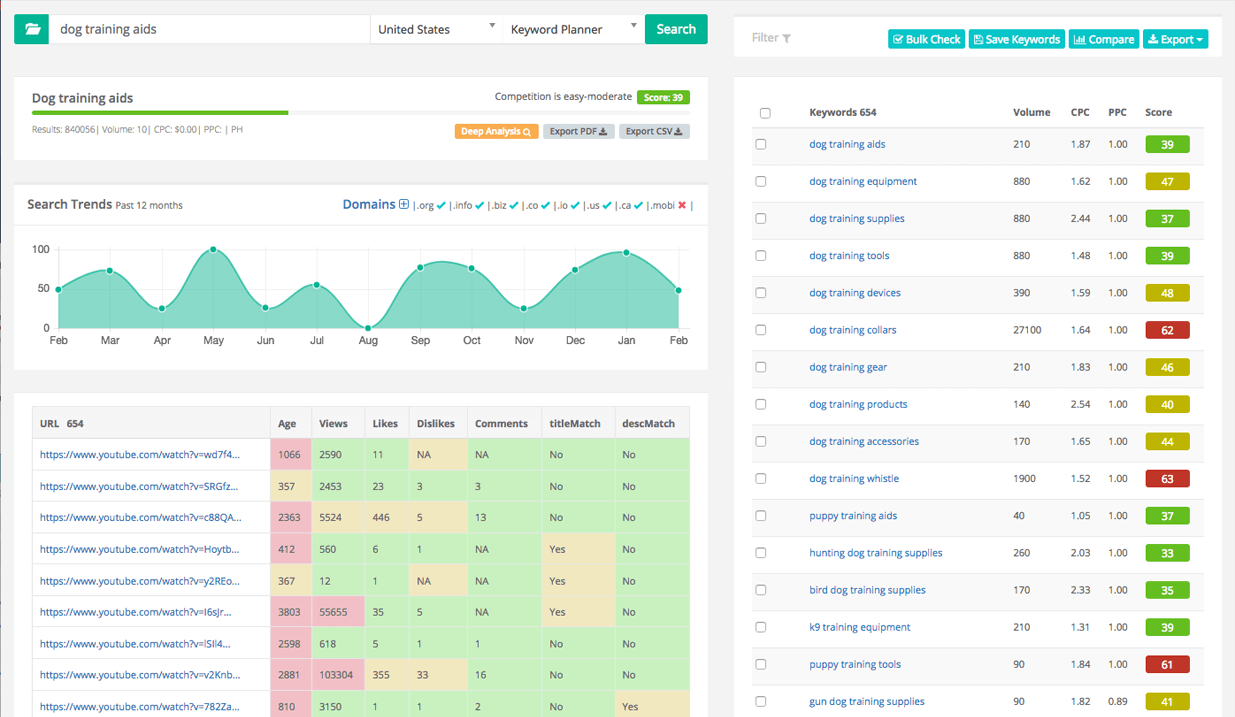Viewport: 1235px width, 717px height.
Task: Open the dog training supplies keyword link
Action: [857, 219]
